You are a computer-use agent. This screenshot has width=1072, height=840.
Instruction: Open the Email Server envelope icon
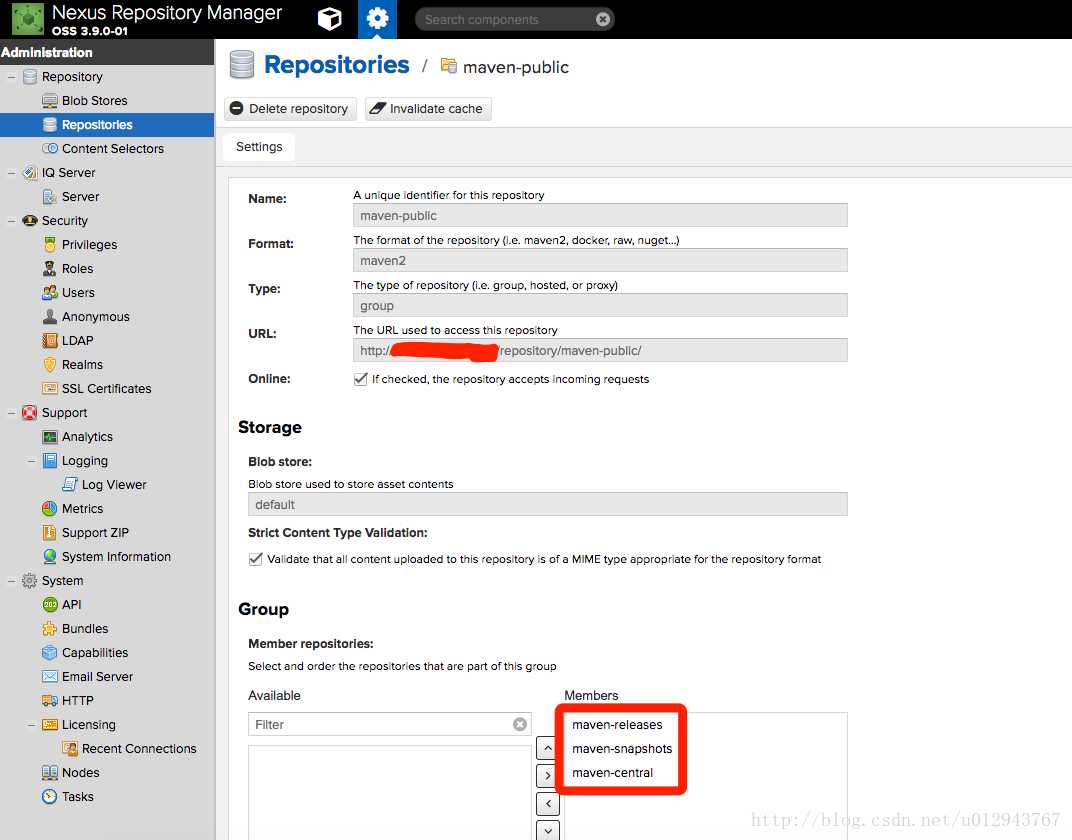49,677
